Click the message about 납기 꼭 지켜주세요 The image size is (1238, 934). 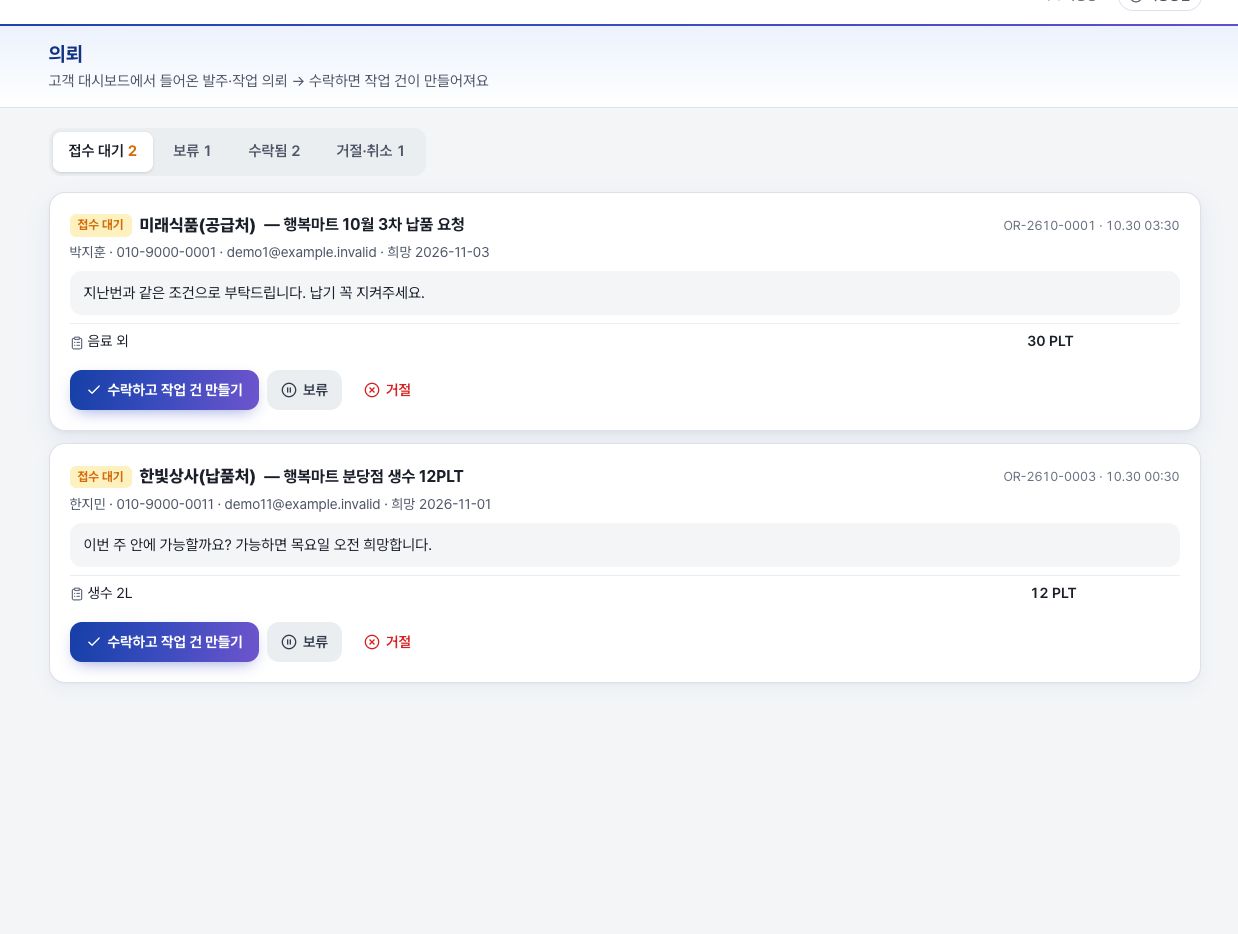[625, 293]
